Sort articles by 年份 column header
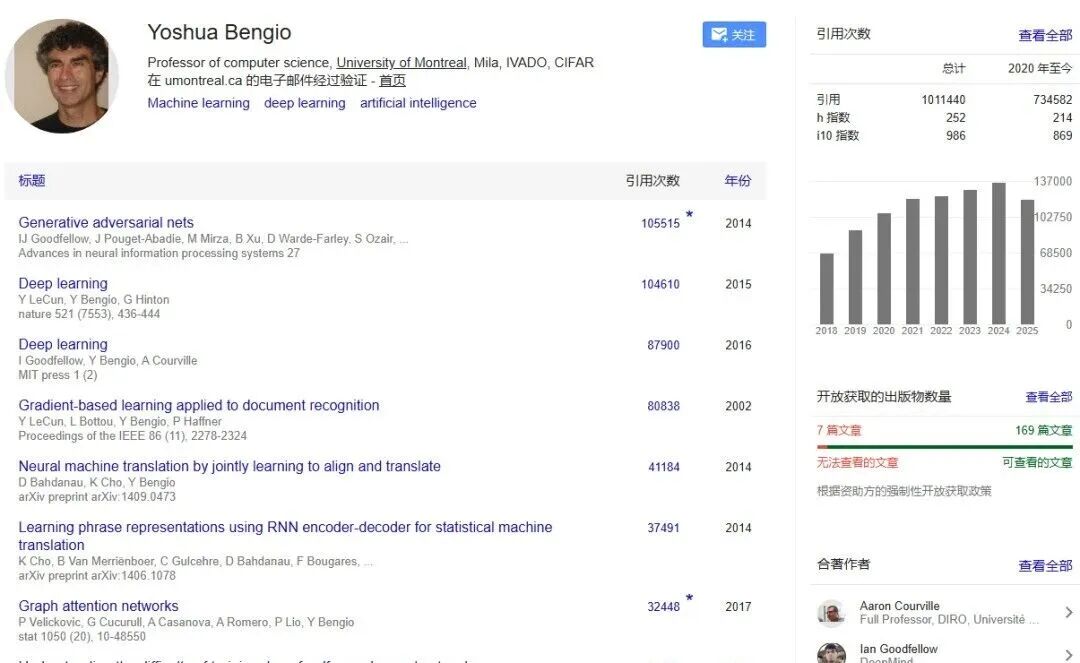Screen dimensions: 1080x663 click(738, 180)
